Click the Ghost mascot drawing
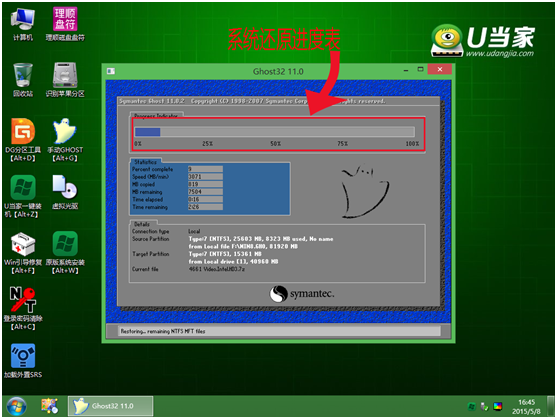This screenshot has height=419, width=557. click(365, 191)
